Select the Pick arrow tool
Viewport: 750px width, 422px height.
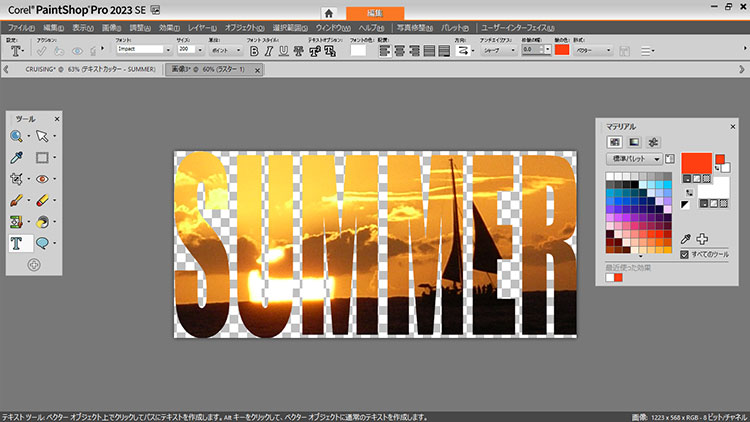[42, 136]
